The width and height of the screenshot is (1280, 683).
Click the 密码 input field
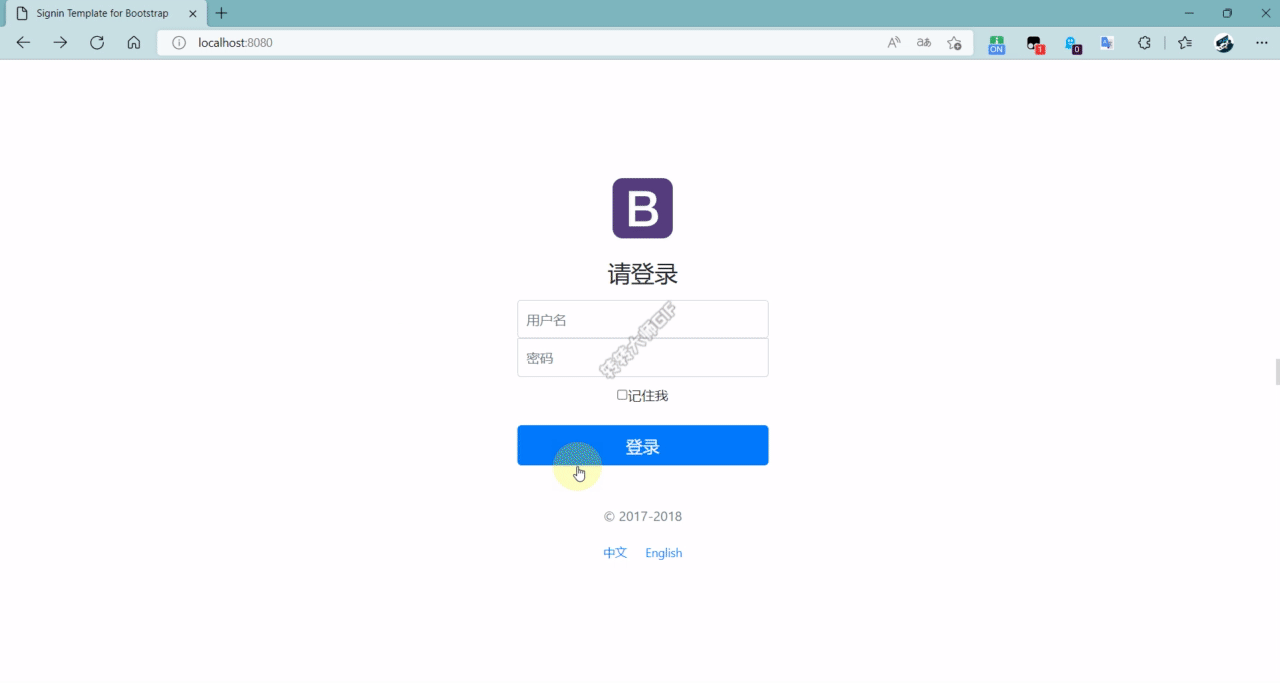point(642,358)
